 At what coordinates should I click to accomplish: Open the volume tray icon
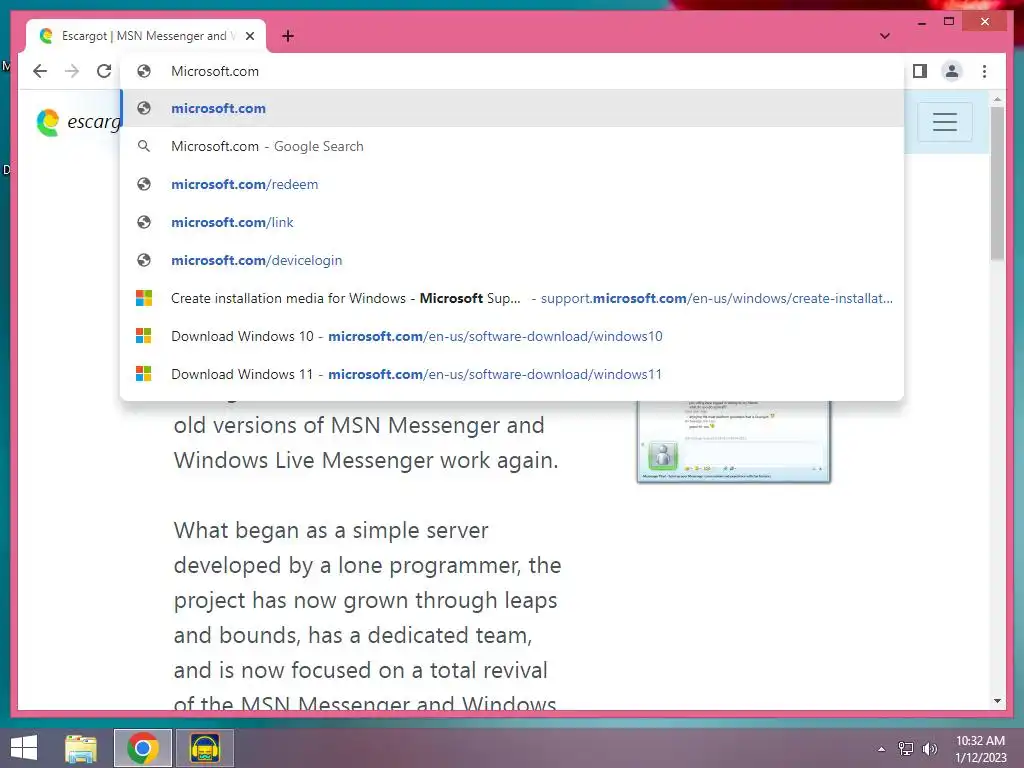930,749
